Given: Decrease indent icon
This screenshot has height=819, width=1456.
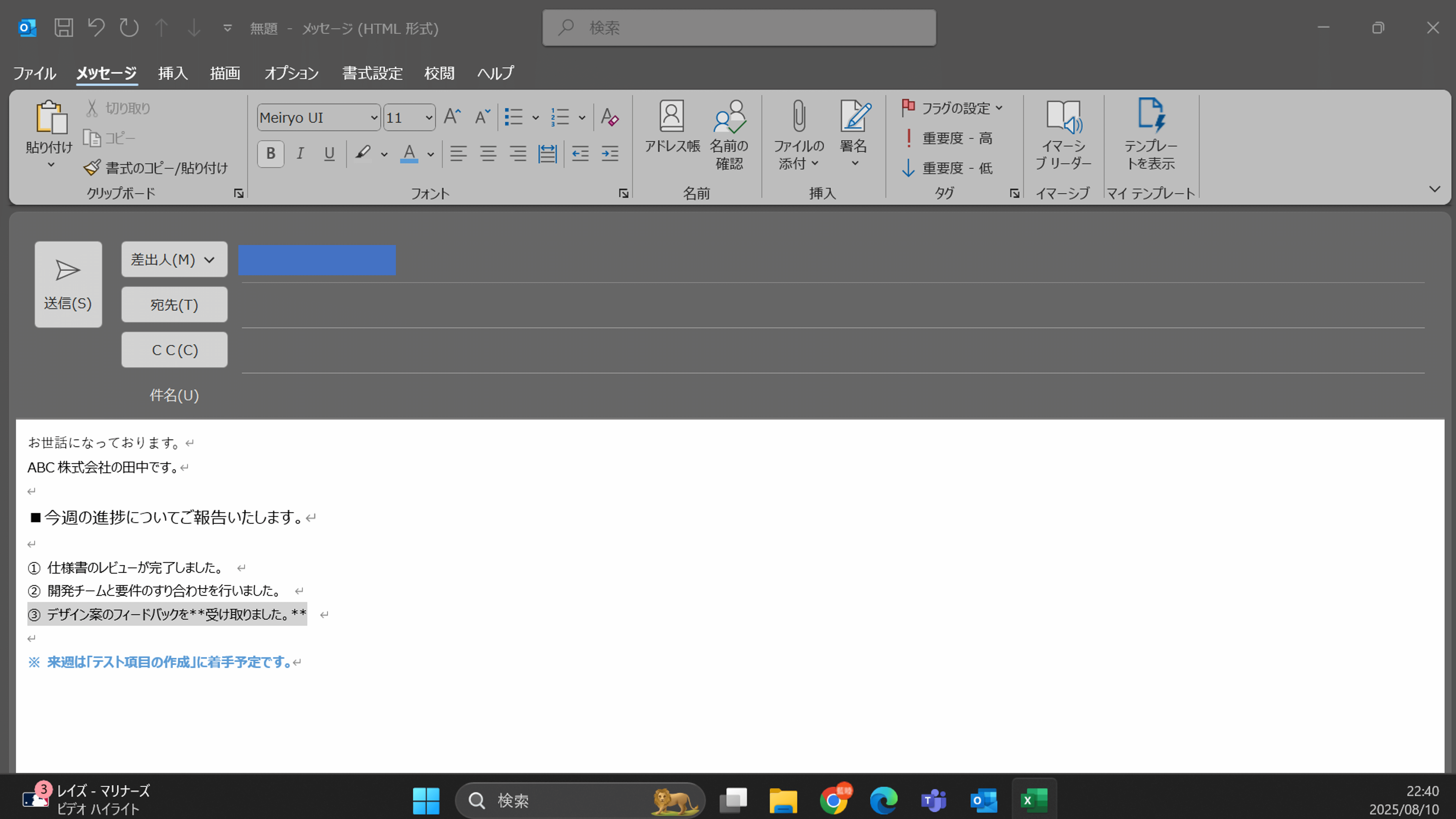Looking at the screenshot, I should coord(581,153).
